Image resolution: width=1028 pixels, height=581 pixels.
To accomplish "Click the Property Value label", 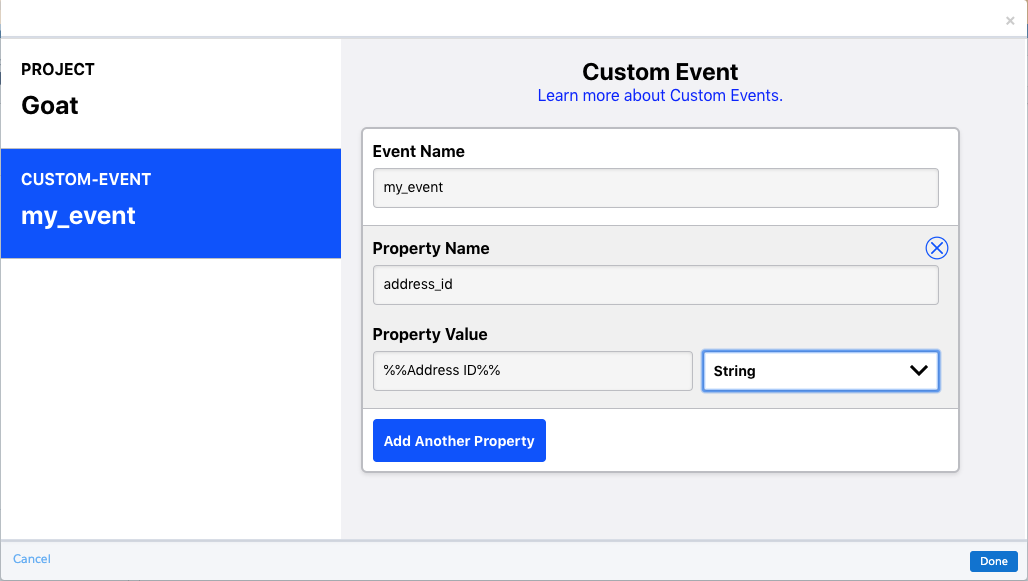I will (x=429, y=334).
